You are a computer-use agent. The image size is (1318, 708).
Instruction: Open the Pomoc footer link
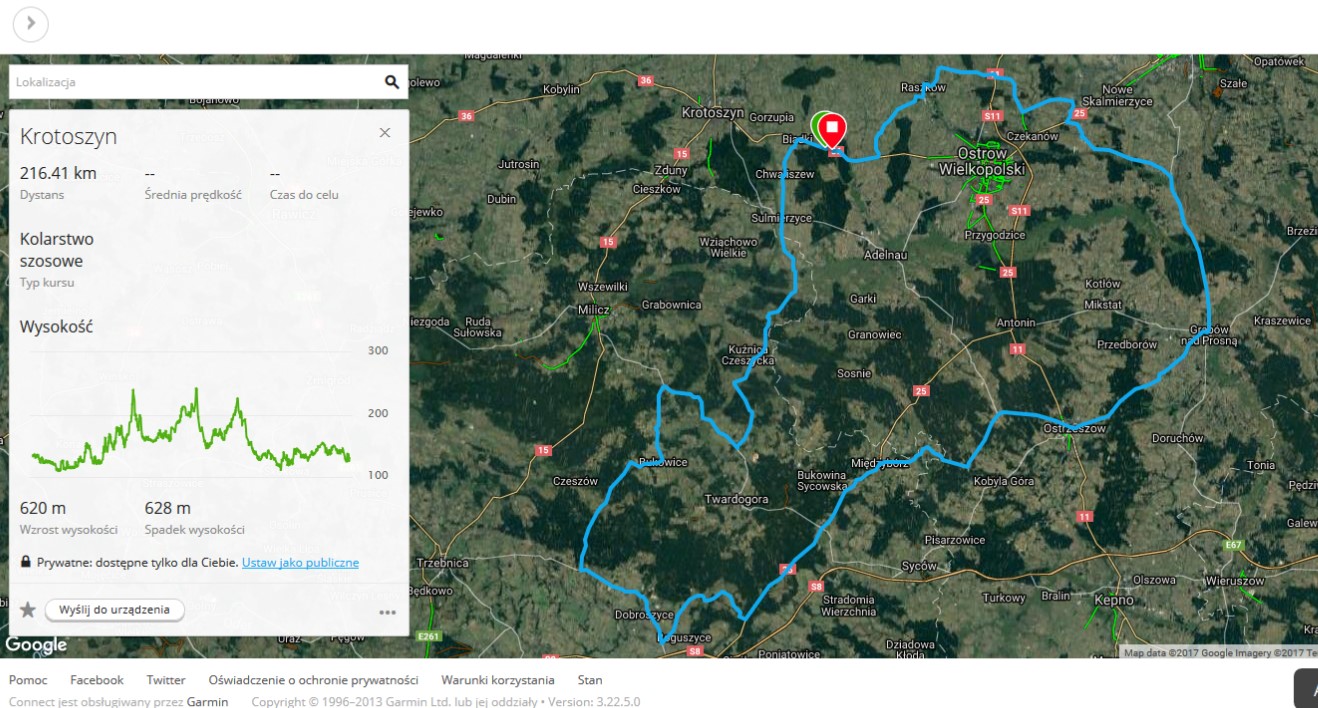[x=28, y=680]
